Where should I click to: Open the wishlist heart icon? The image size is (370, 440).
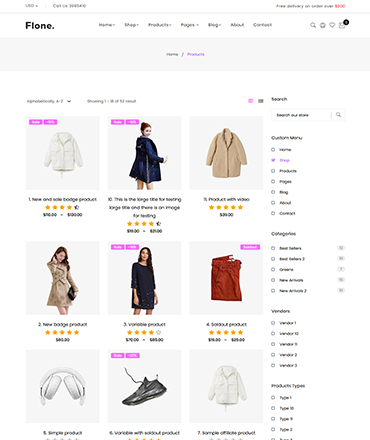coord(332,25)
